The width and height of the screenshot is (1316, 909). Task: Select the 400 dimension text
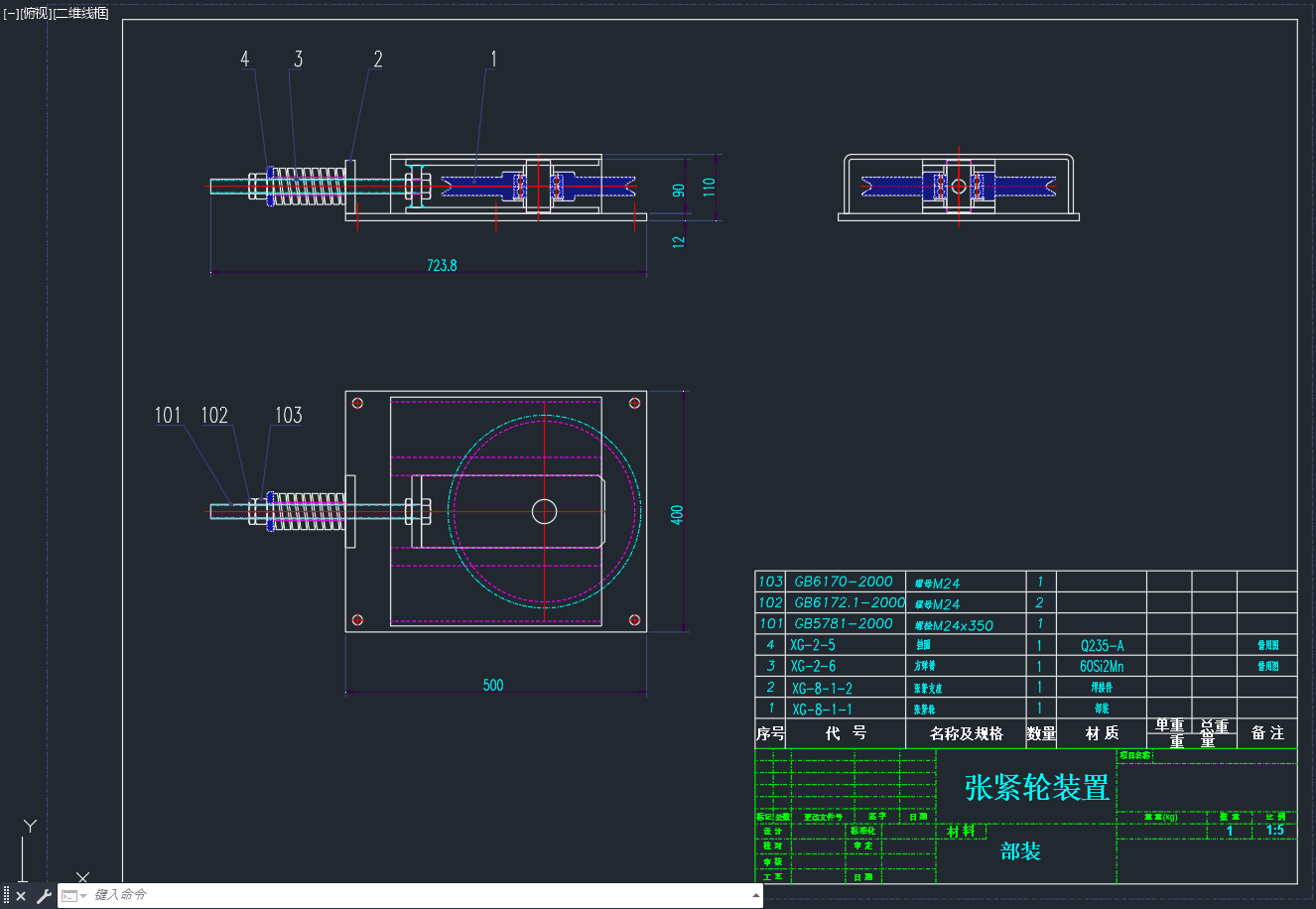(x=677, y=515)
